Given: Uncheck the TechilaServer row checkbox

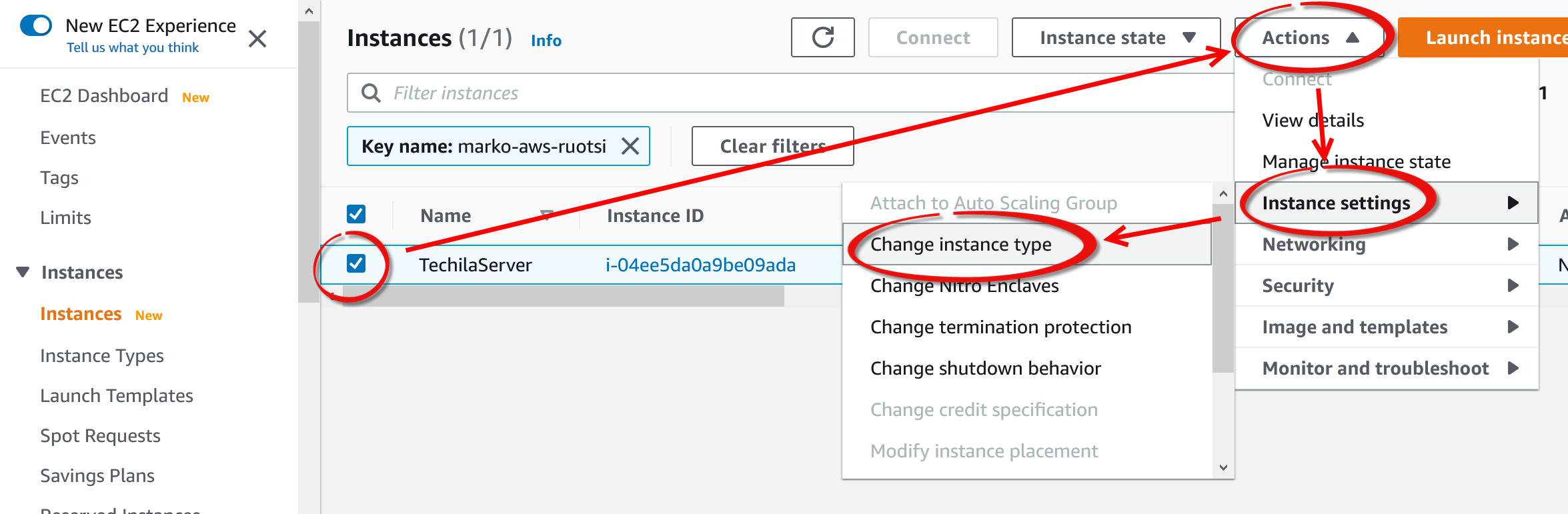Looking at the screenshot, I should pos(356,263).
